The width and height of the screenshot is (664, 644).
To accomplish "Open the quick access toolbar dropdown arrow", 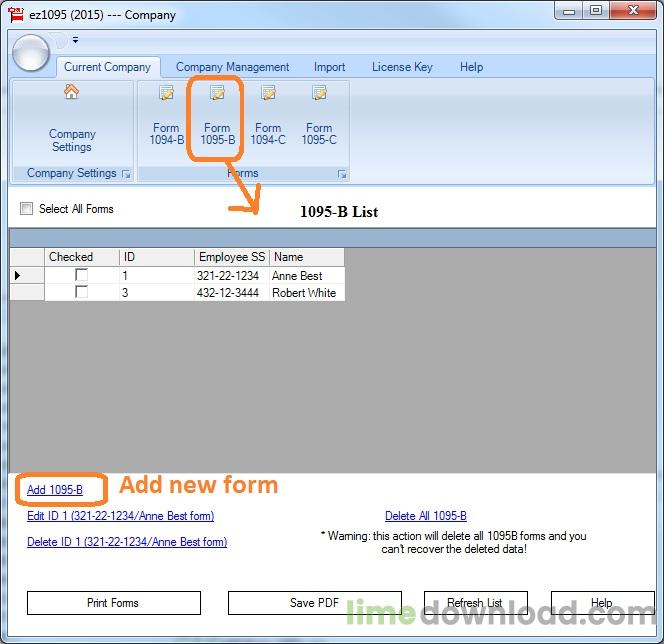I will (x=75, y=40).
